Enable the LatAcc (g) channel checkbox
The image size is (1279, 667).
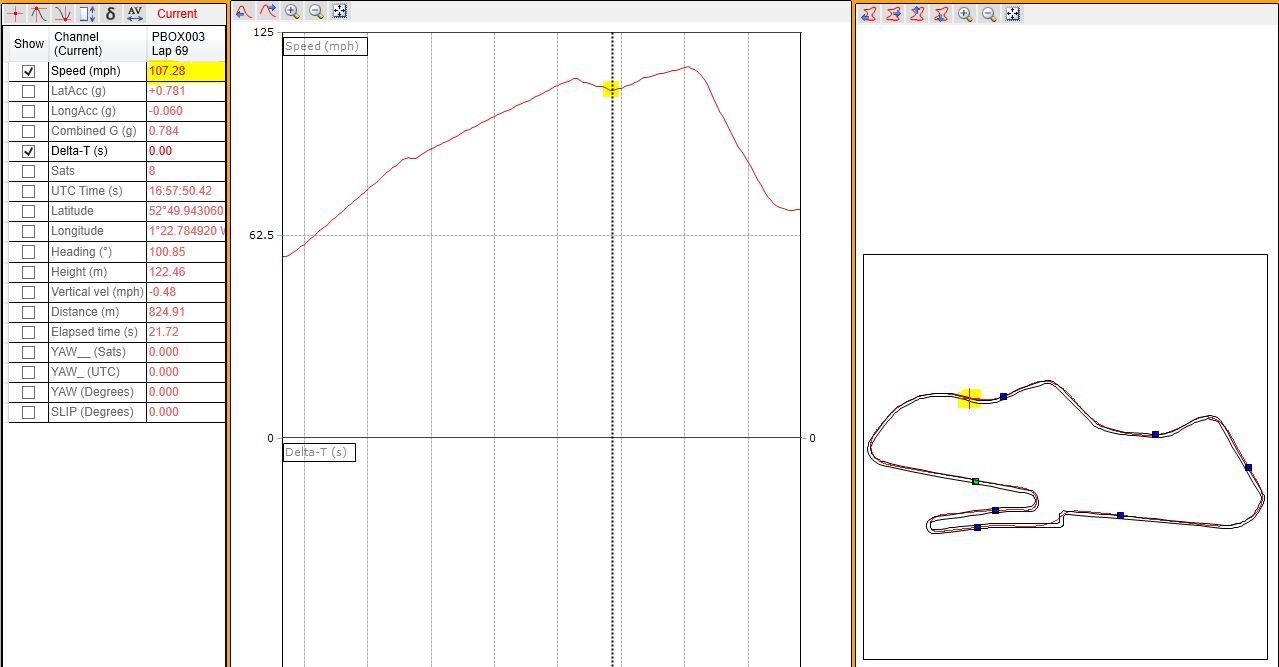click(29, 91)
